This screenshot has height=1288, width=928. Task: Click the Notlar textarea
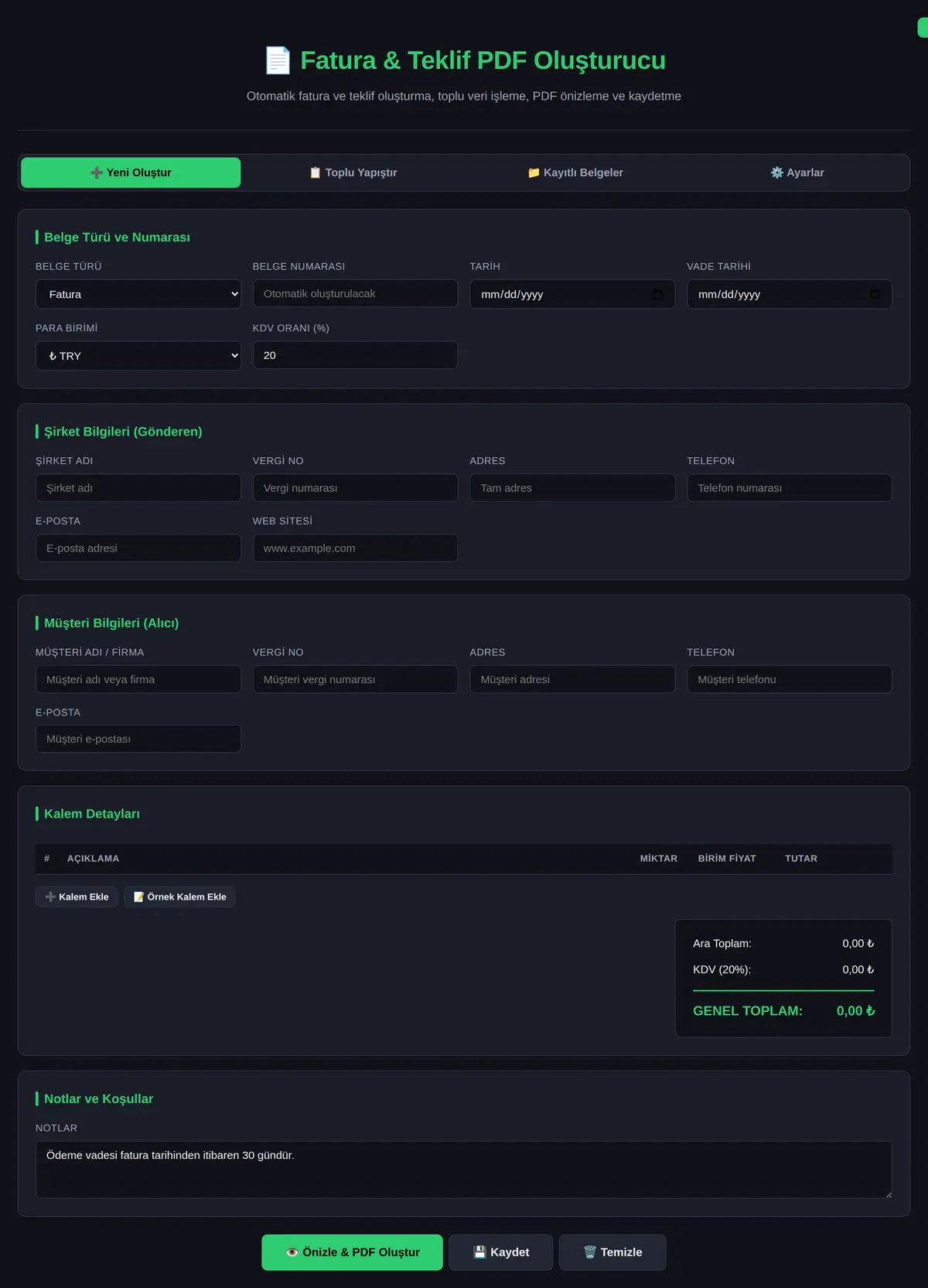pyautogui.click(x=464, y=1170)
